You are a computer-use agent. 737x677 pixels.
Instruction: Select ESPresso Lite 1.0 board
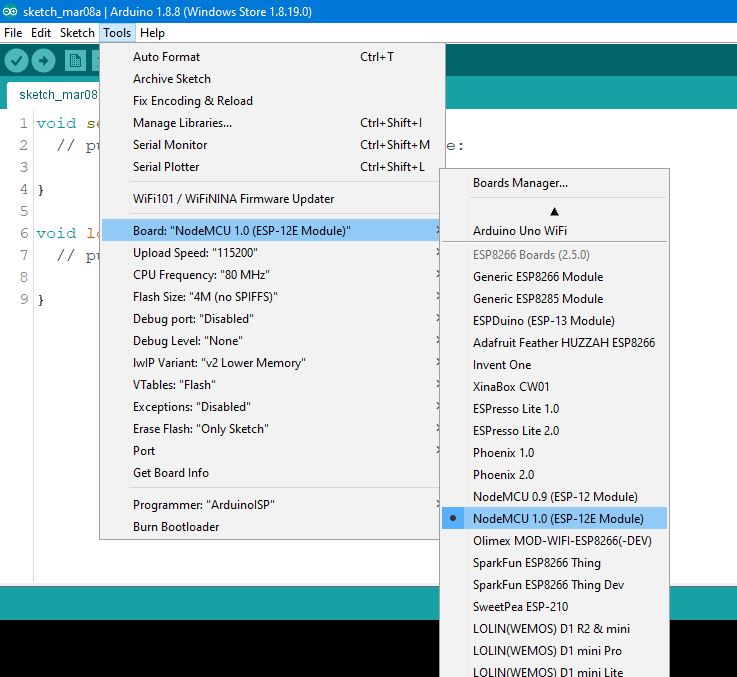555,409
